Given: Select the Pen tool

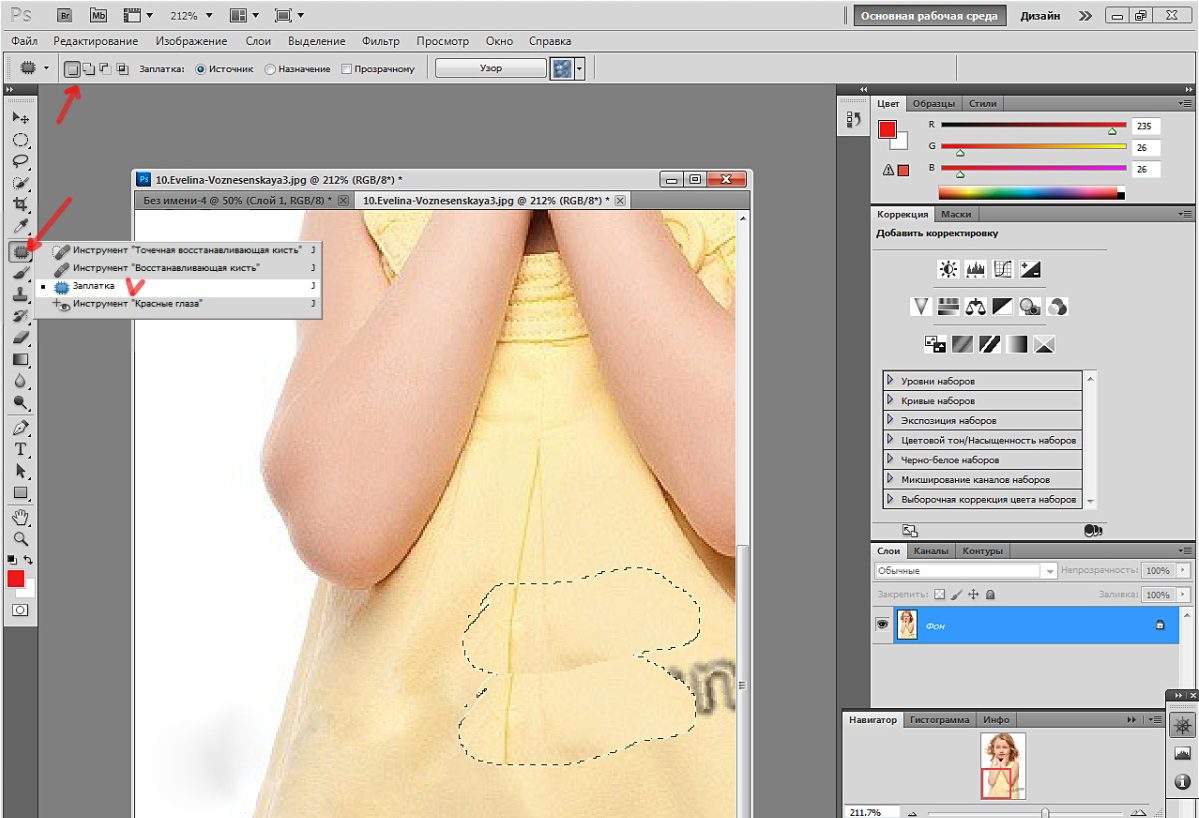Looking at the screenshot, I should 21,427.
